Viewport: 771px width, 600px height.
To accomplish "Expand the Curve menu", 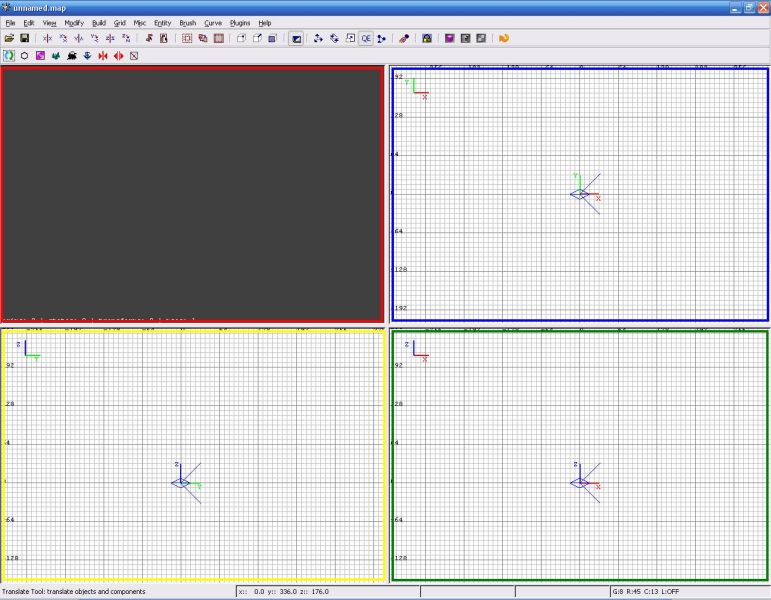I will click(213, 22).
